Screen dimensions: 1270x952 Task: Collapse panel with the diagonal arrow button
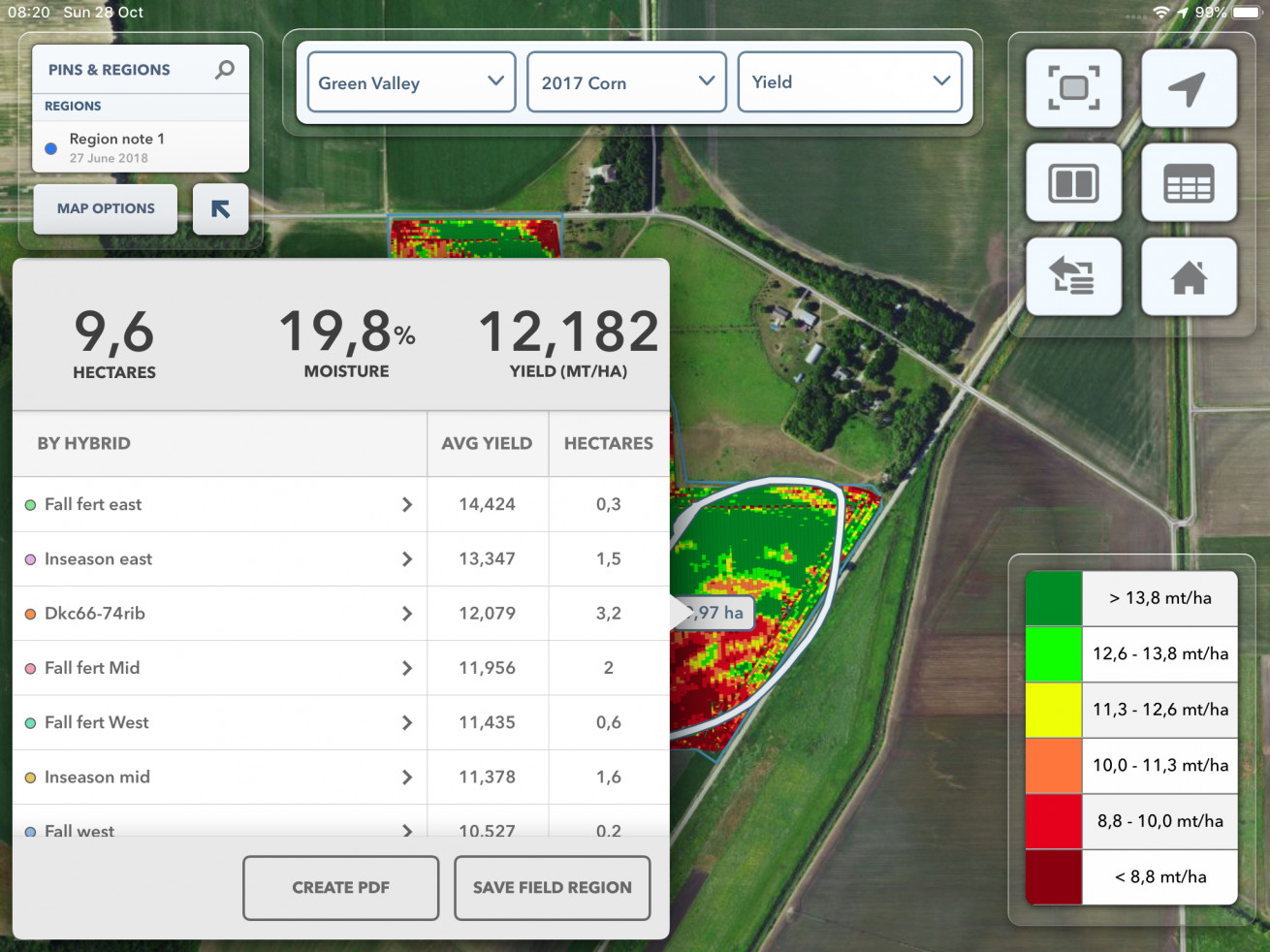click(x=221, y=208)
